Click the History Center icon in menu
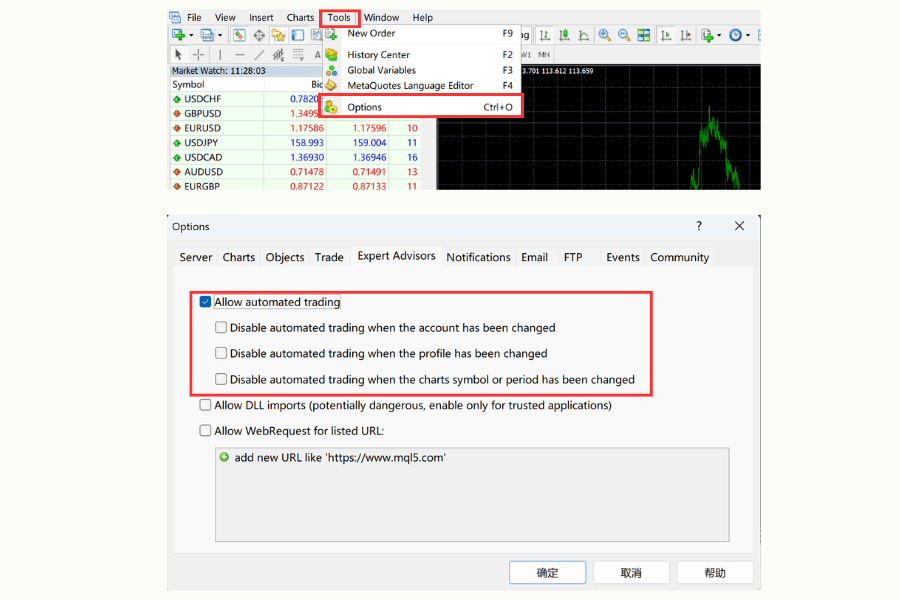This screenshot has width=900, height=600. pos(331,55)
